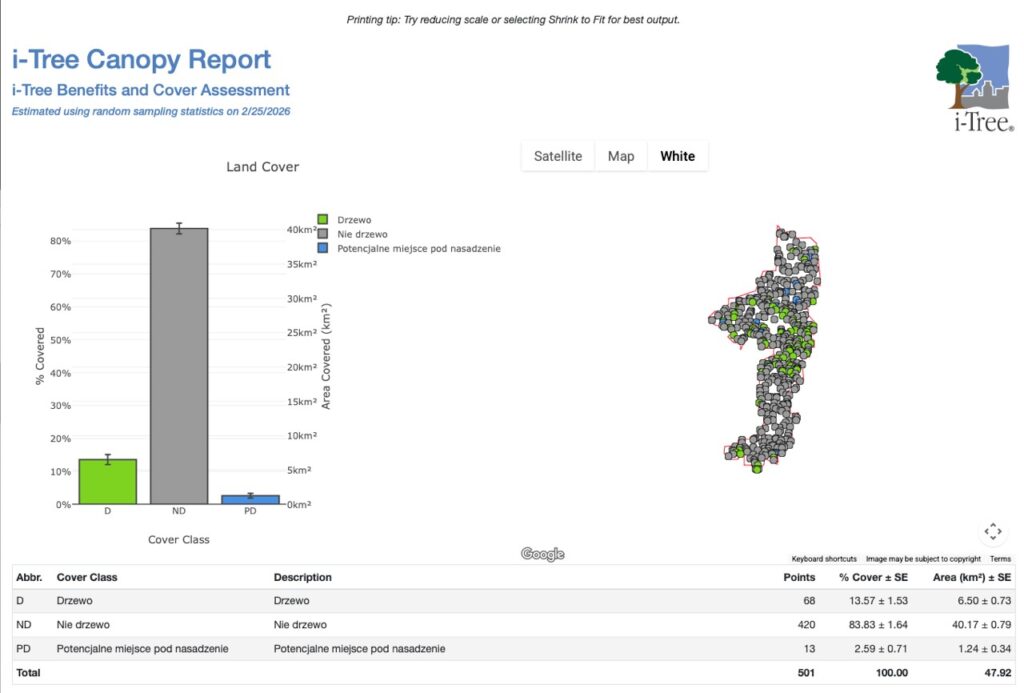Open Keyboard shortcuts link
1024x693 pixels.
[x=823, y=559]
